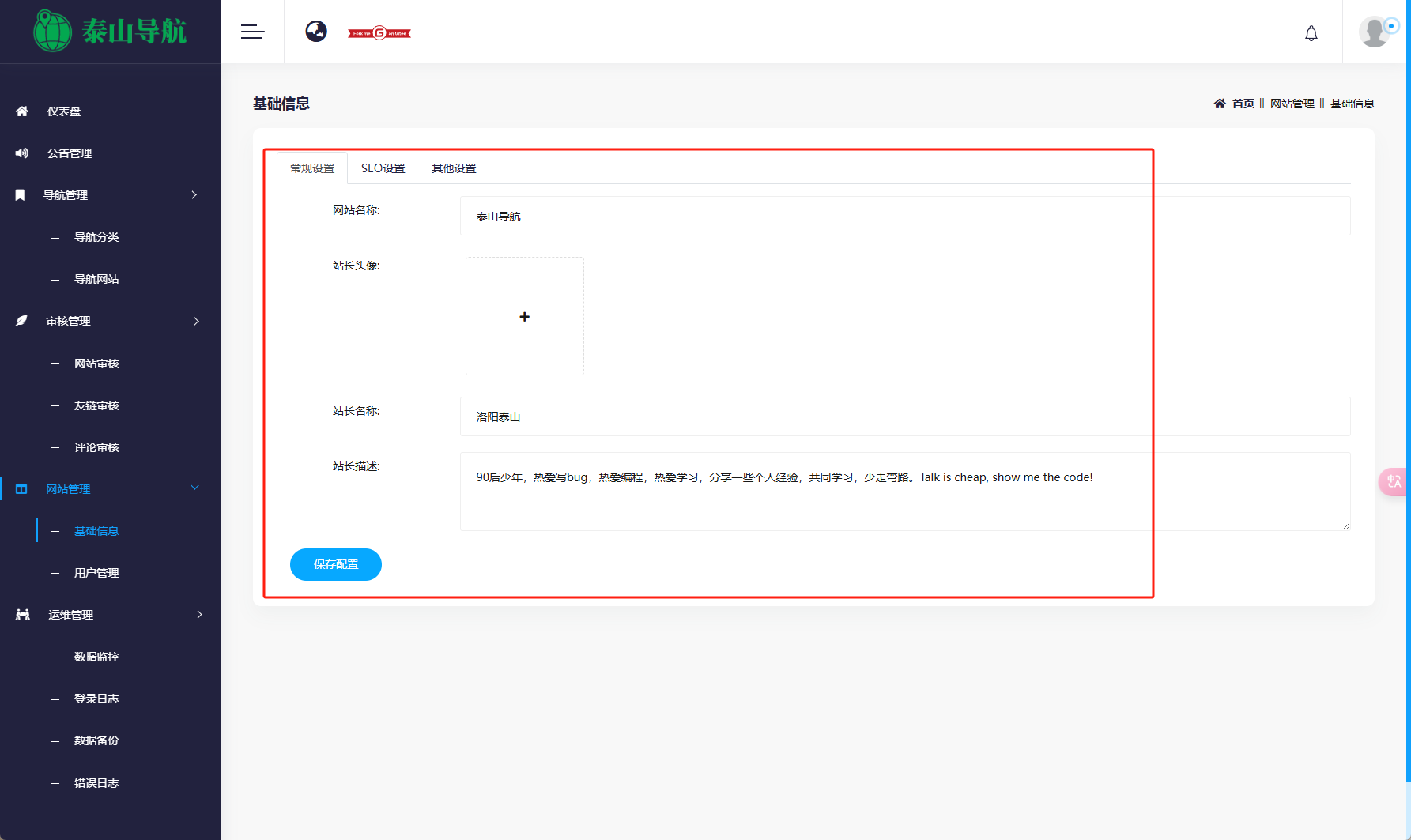Click the translate floating icon at right edge
This screenshot has width=1411, height=840.
click(1394, 481)
